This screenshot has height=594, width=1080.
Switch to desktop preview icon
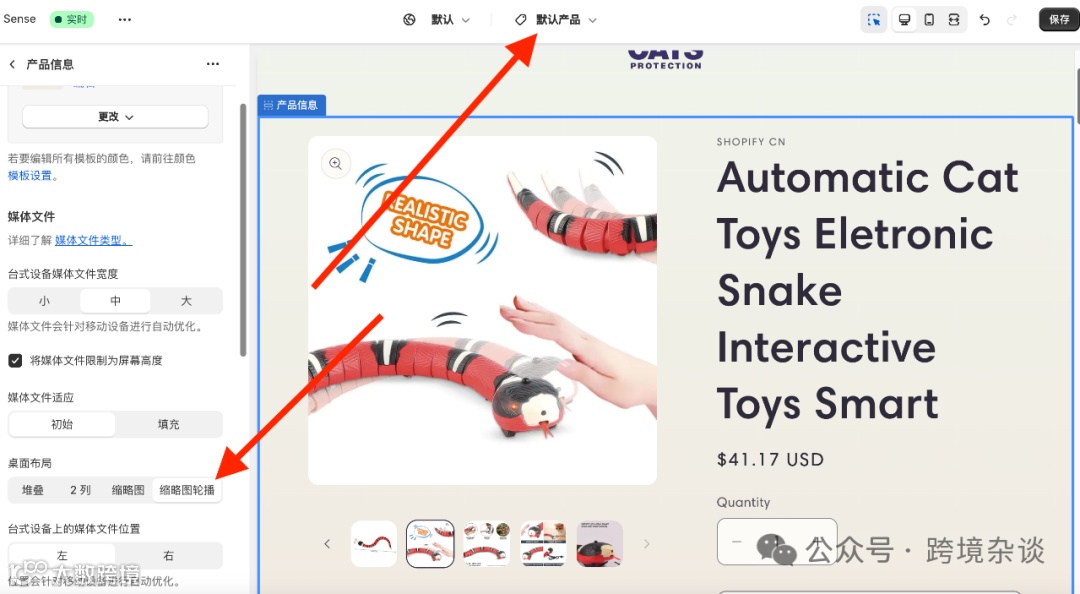[904, 19]
